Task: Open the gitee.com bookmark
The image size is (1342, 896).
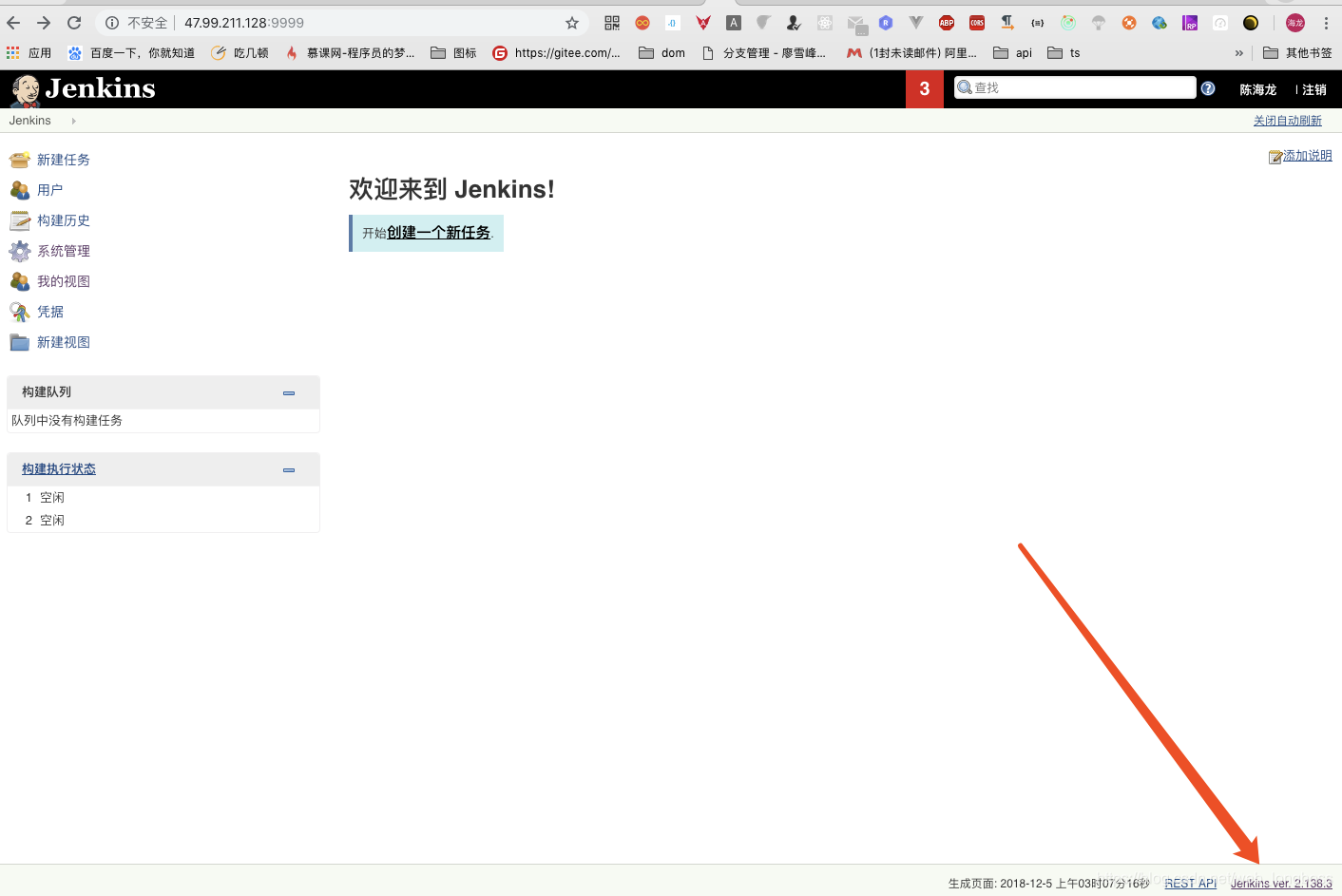Action: (556, 53)
